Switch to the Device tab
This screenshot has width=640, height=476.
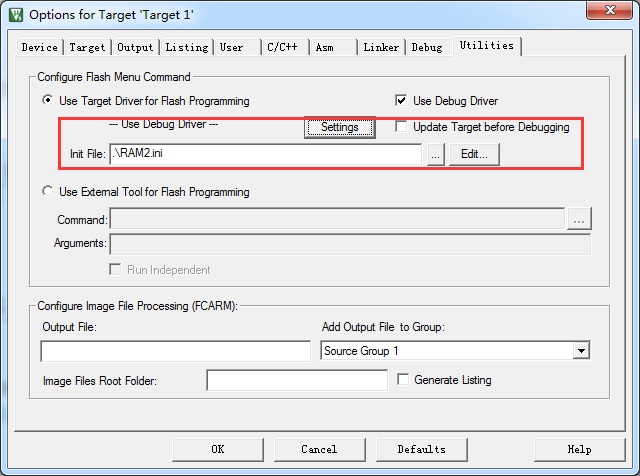(40, 47)
